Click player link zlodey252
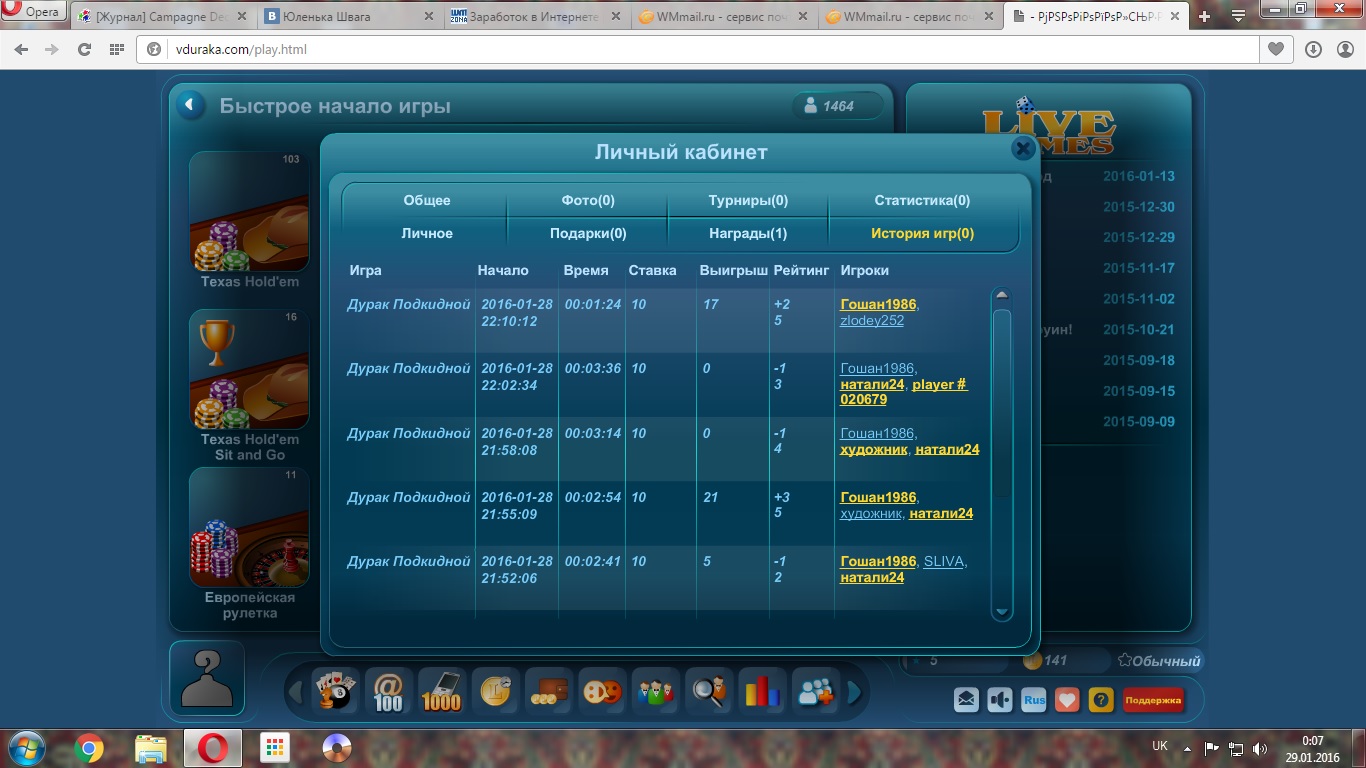The width and height of the screenshot is (1366, 768). [x=872, y=320]
